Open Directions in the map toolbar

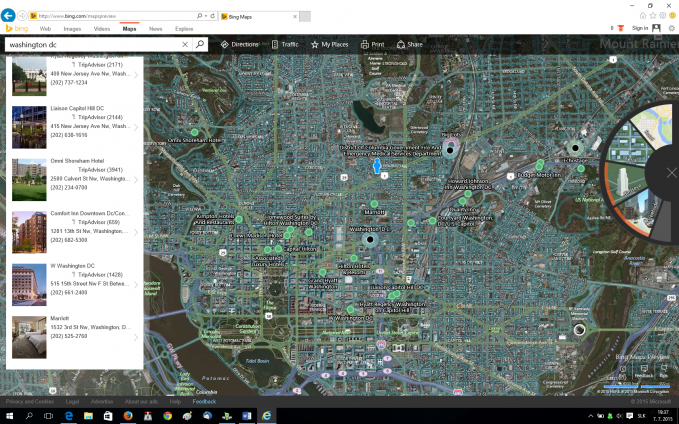coord(239,45)
